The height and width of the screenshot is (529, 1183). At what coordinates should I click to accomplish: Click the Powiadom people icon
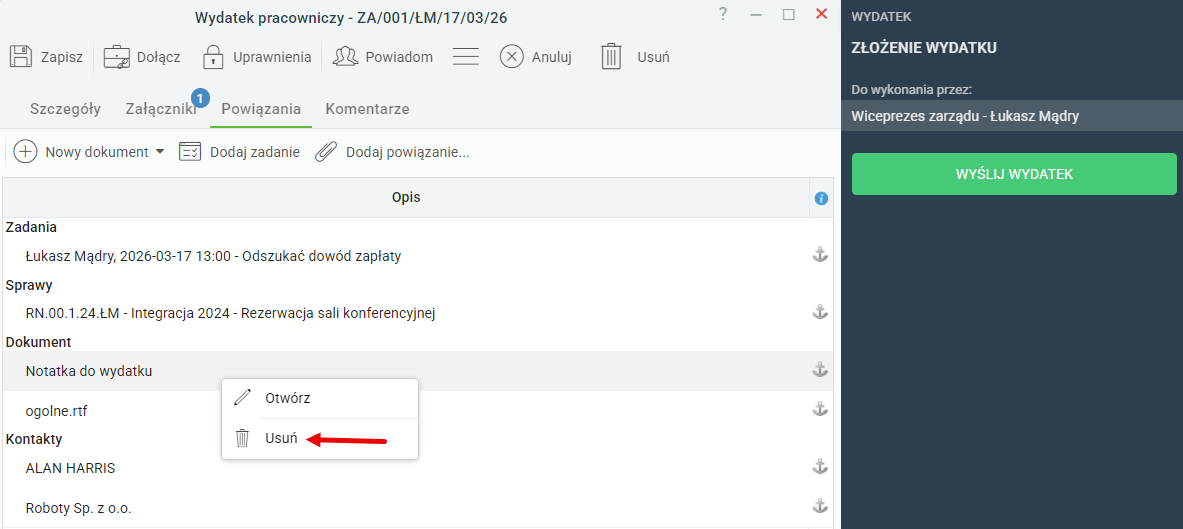click(345, 57)
